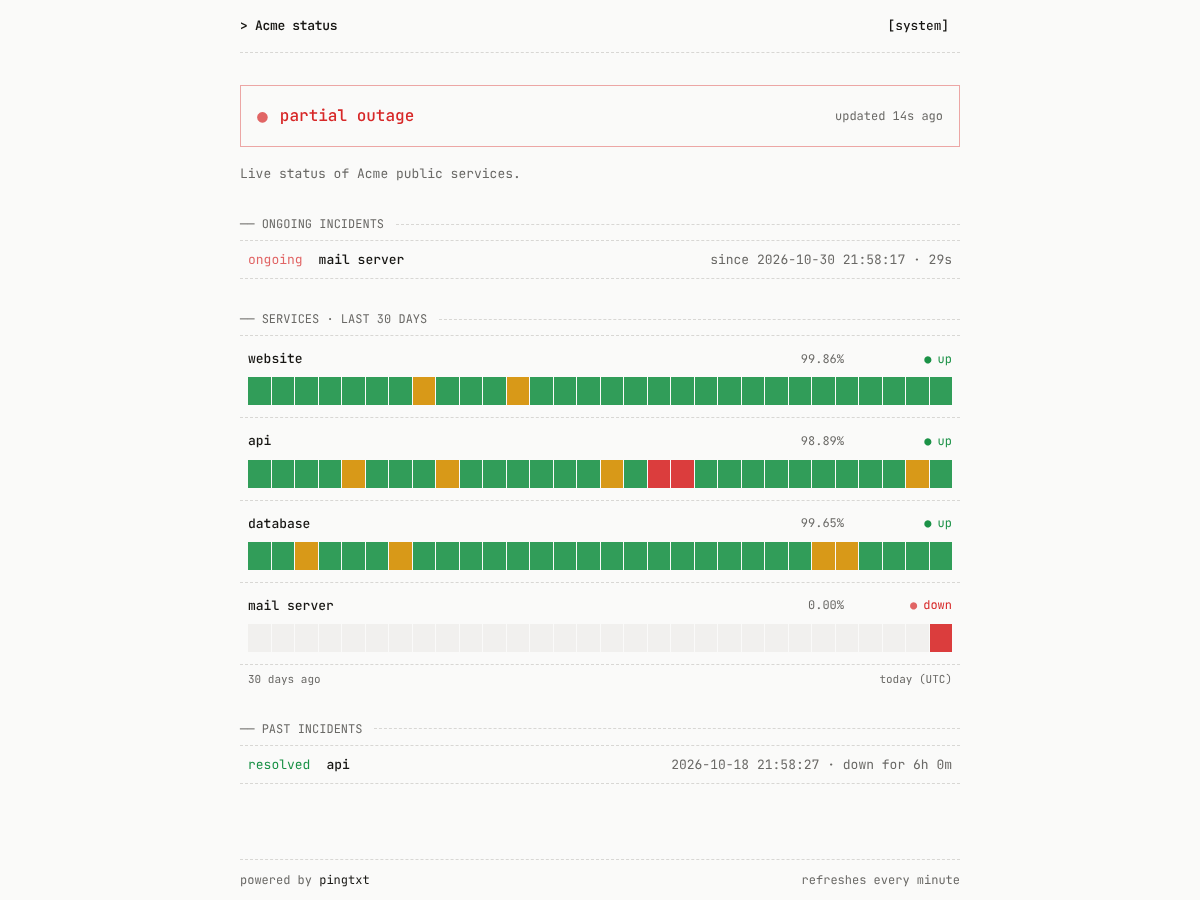Click the Acme status header title
1200x900 pixels.
pos(289,26)
